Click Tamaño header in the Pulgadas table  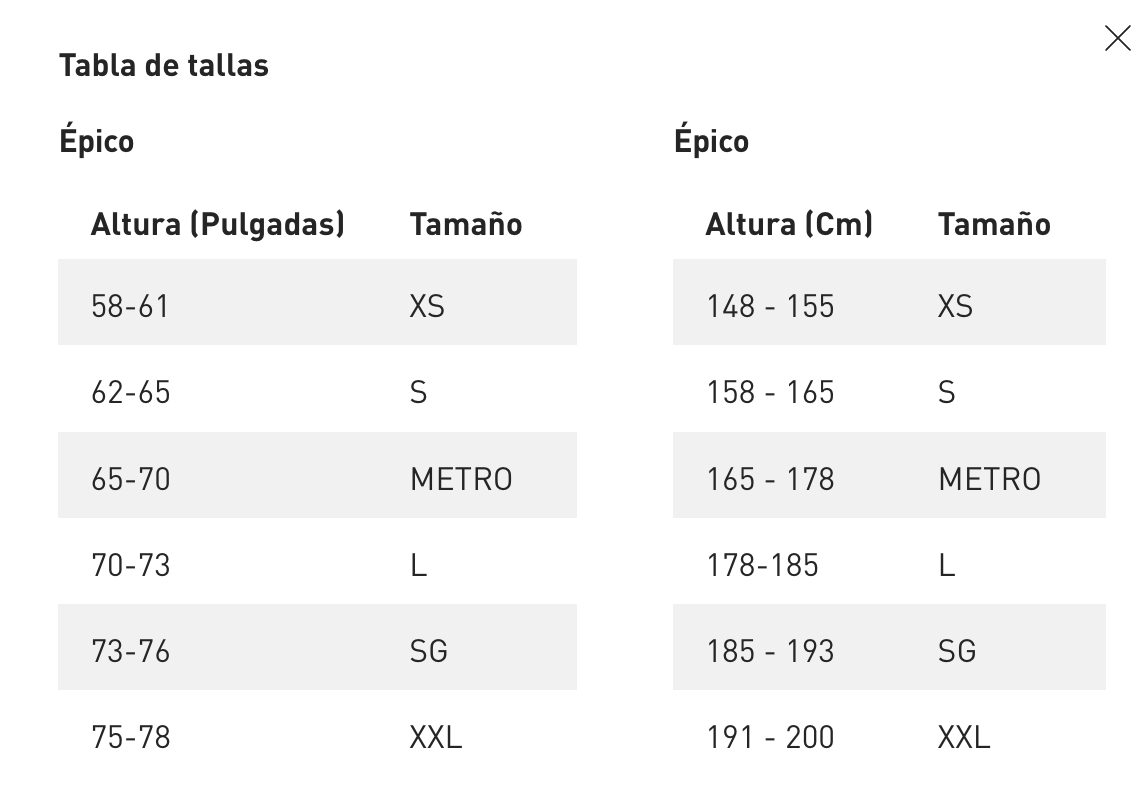point(466,224)
